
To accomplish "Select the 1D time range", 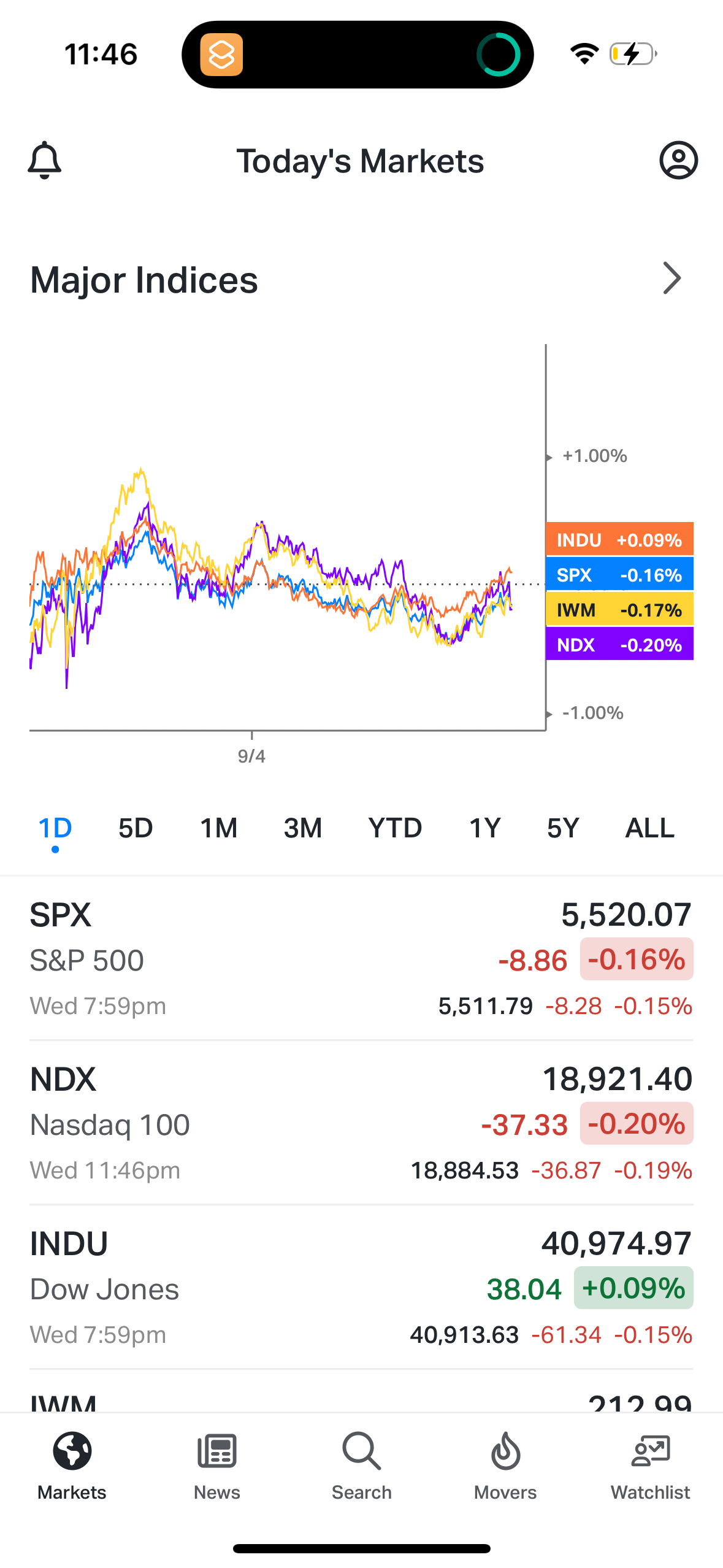I will 55,828.
